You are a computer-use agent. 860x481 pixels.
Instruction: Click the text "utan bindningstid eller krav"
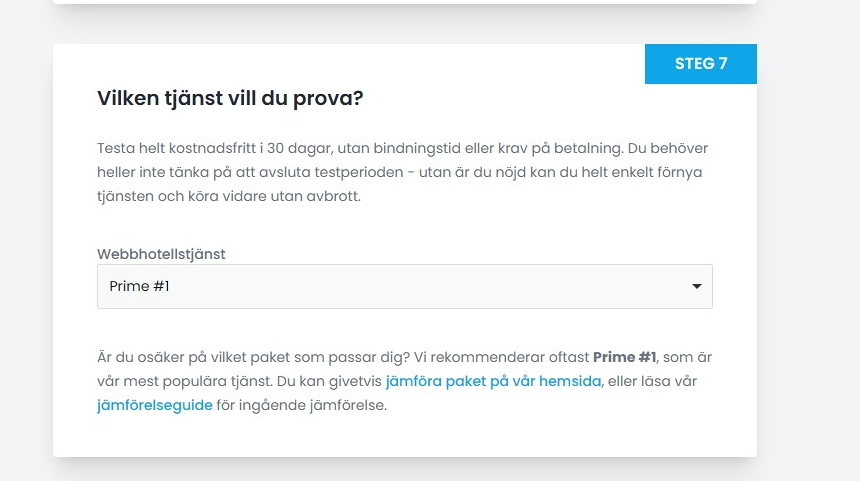click(420, 148)
